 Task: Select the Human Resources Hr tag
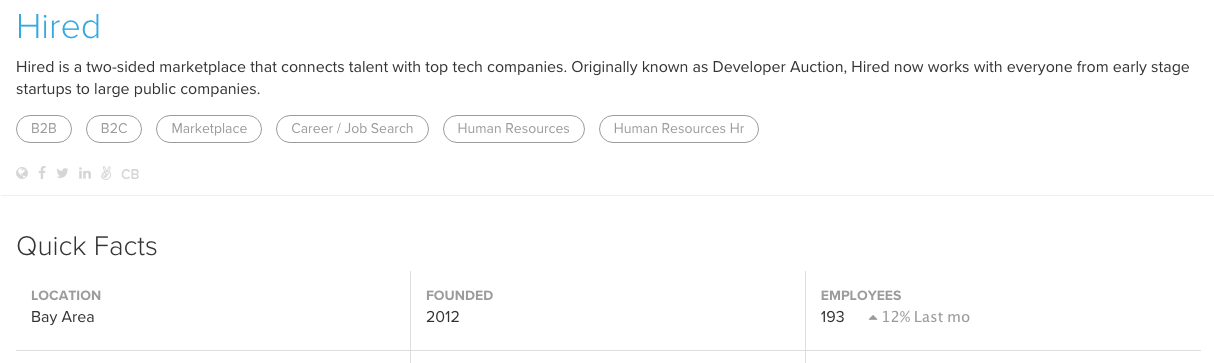pos(679,128)
